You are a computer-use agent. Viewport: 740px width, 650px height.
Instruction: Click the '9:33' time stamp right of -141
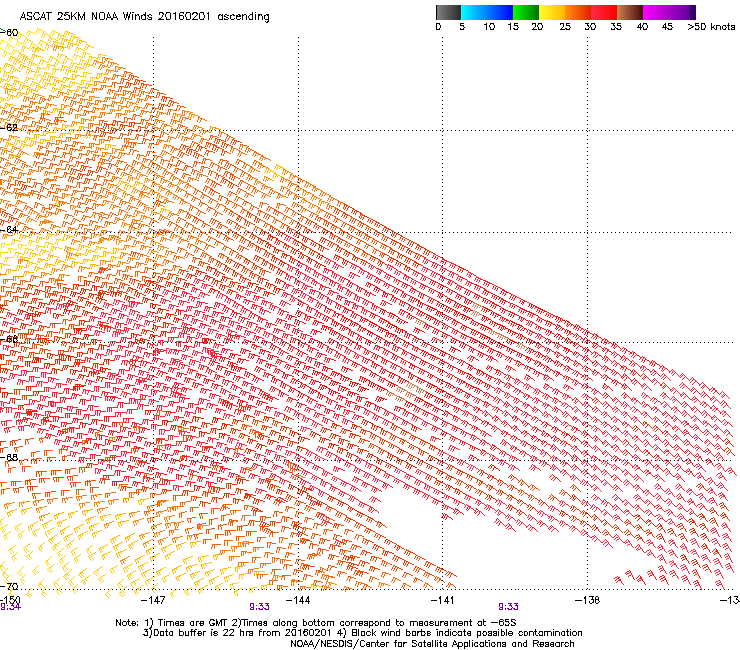(x=508, y=607)
